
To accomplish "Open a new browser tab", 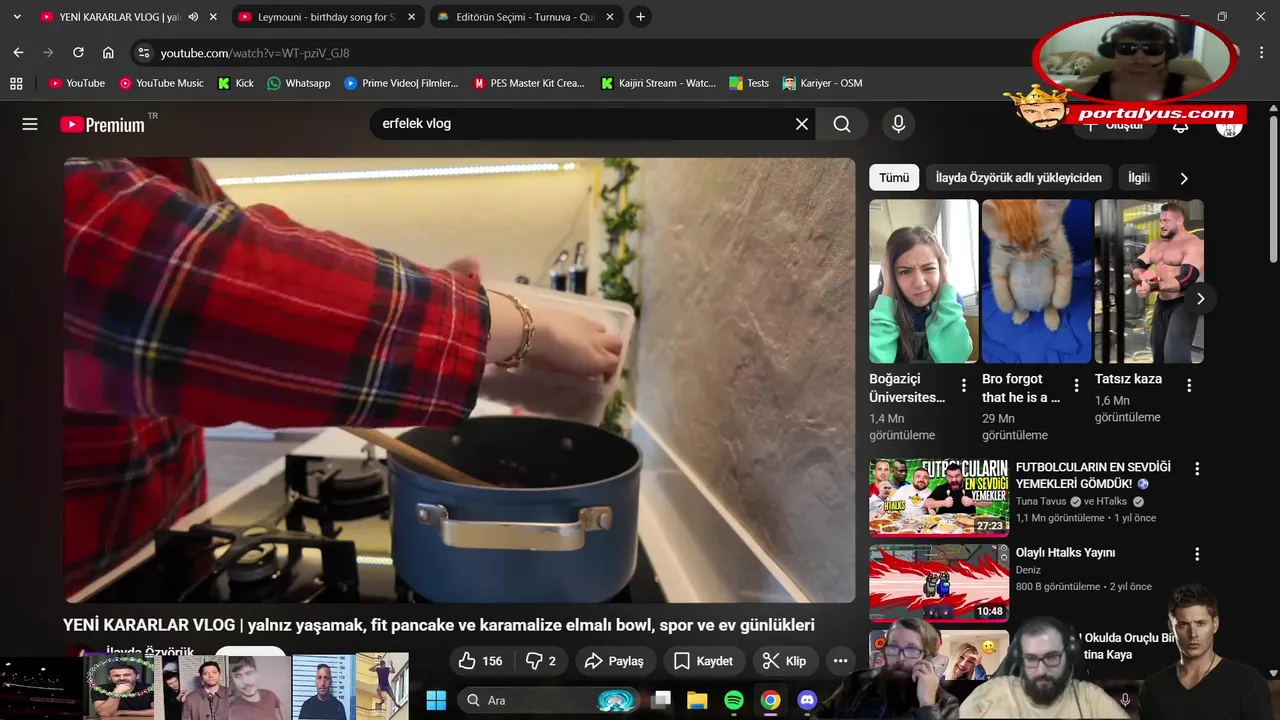I will tap(640, 17).
